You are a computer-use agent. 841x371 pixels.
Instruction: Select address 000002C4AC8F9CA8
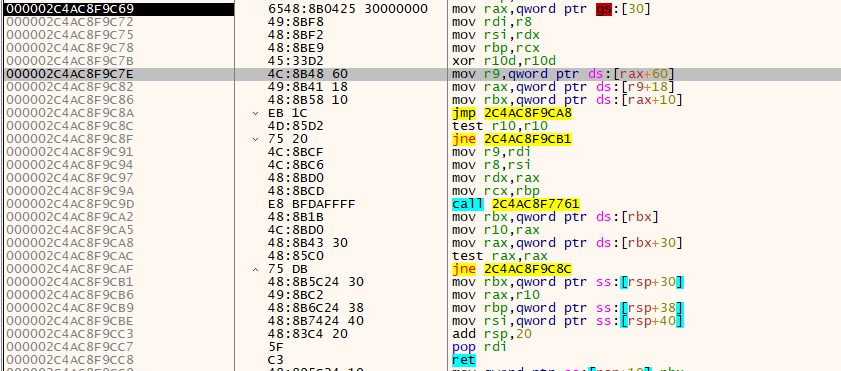pyautogui.click(x=70, y=243)
